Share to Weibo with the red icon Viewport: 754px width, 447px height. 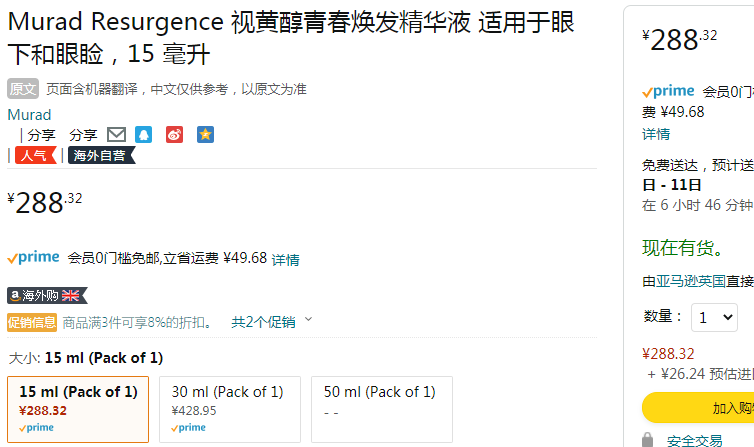click(x=174, y=135)
